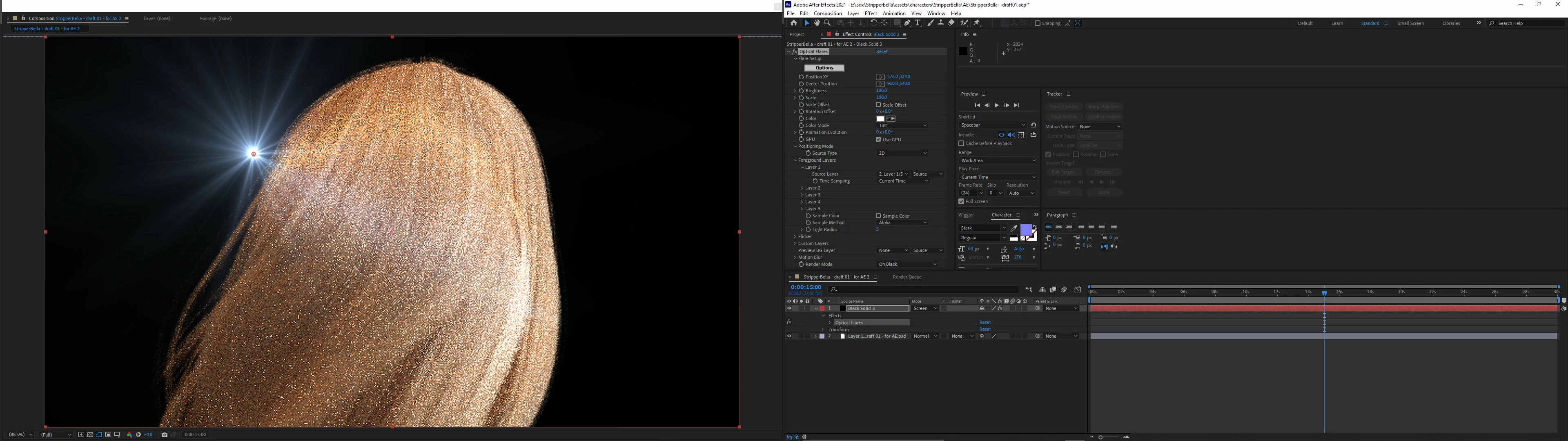
Task: Select the Pen tool
Action: click(907, 23)
